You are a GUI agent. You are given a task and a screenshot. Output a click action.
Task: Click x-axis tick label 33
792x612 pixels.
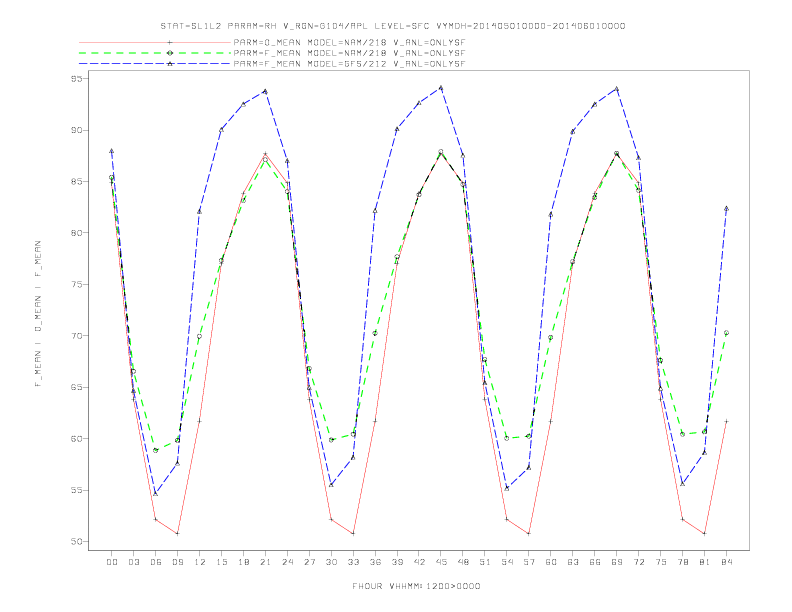pos(354,562)
